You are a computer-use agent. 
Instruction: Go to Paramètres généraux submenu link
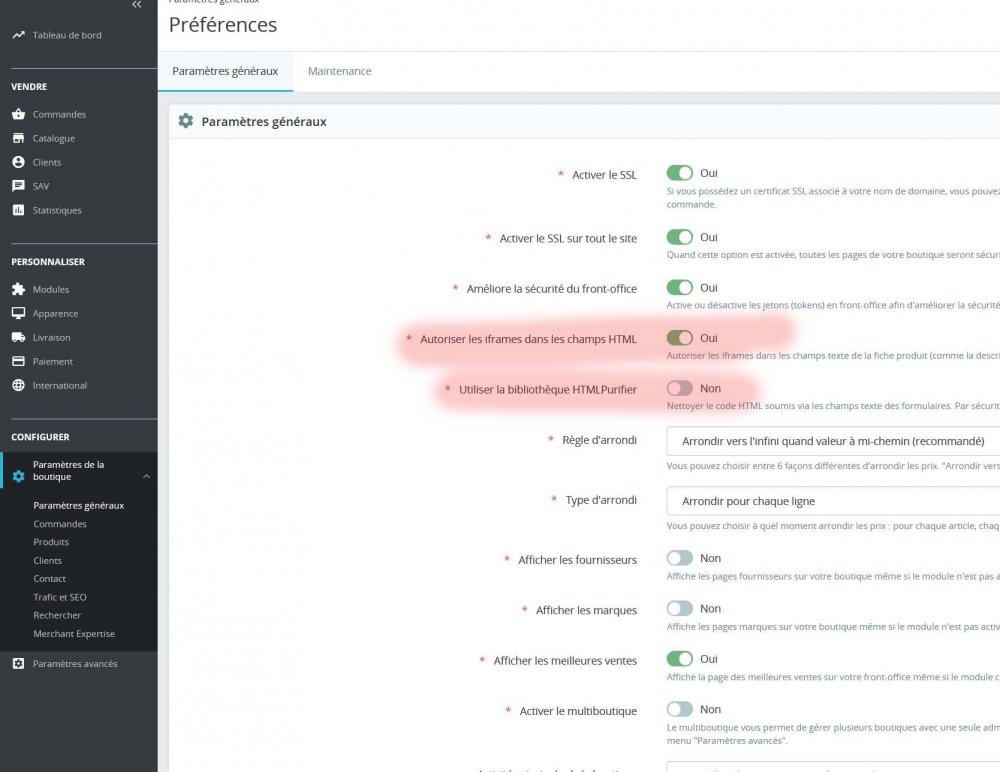(78, 505)
